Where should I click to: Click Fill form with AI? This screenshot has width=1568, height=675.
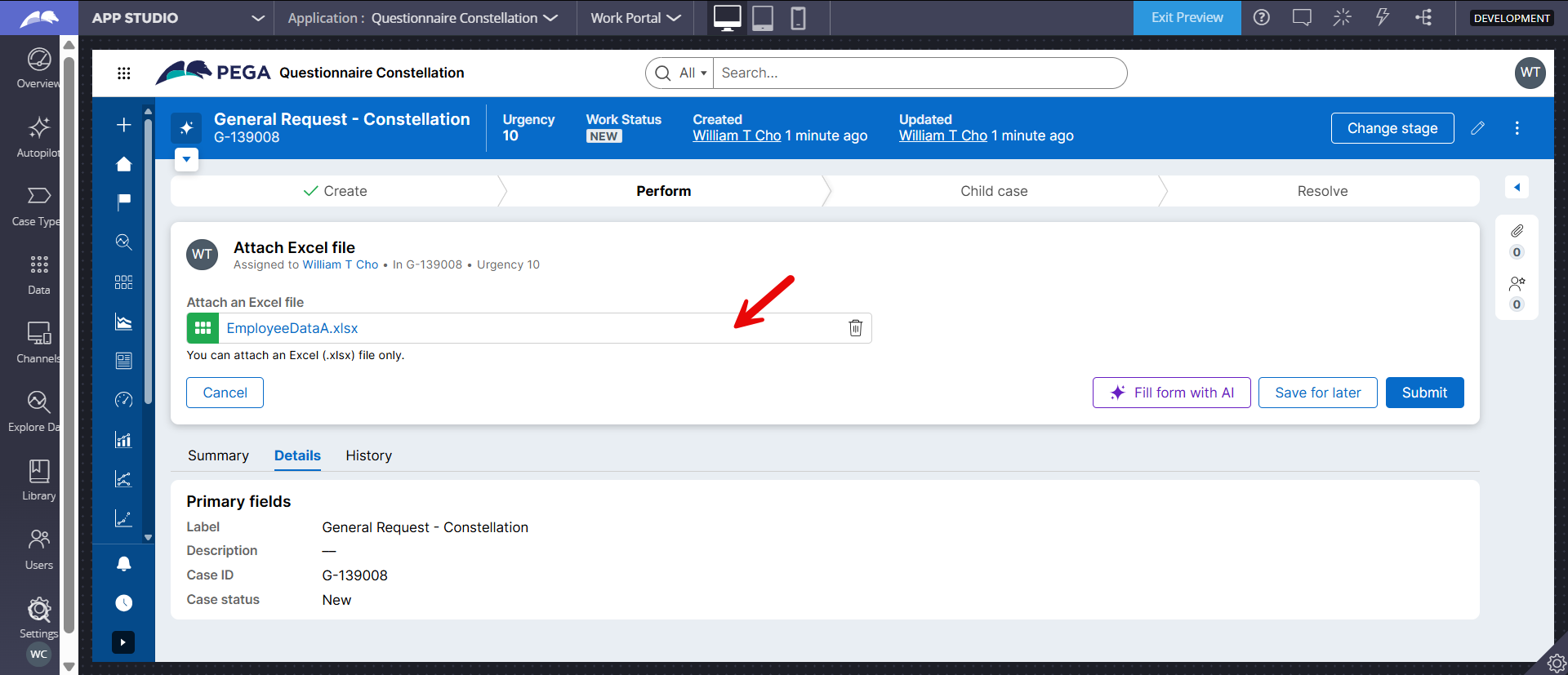[x=1172, y=393]
